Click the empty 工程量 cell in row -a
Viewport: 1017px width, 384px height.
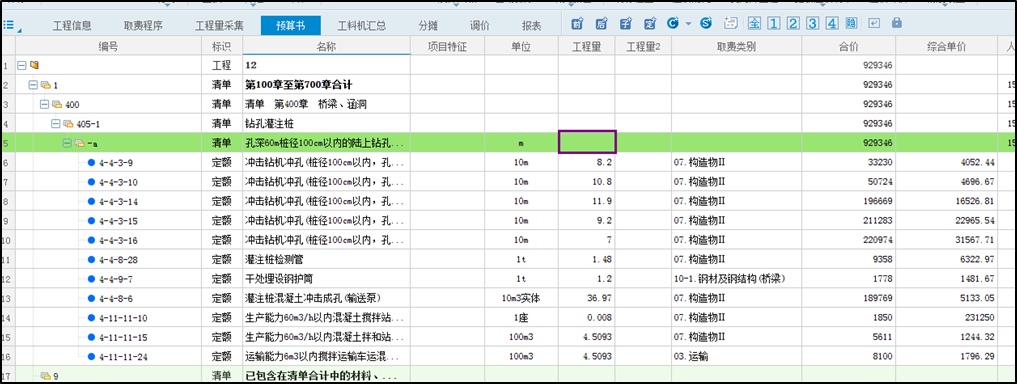[x=587, y=142]
